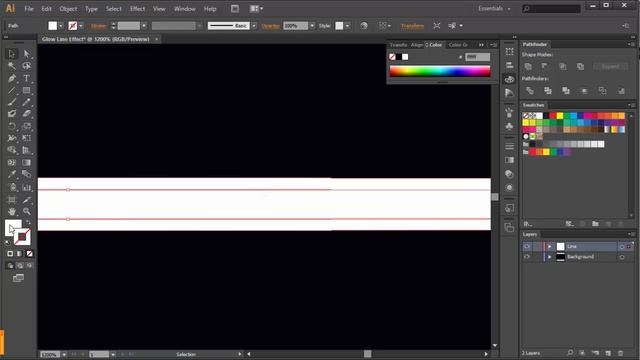Toggle visibility of the Background layer
The width and height of the screenshot is (640, 360).
click(x=527, y=257)
